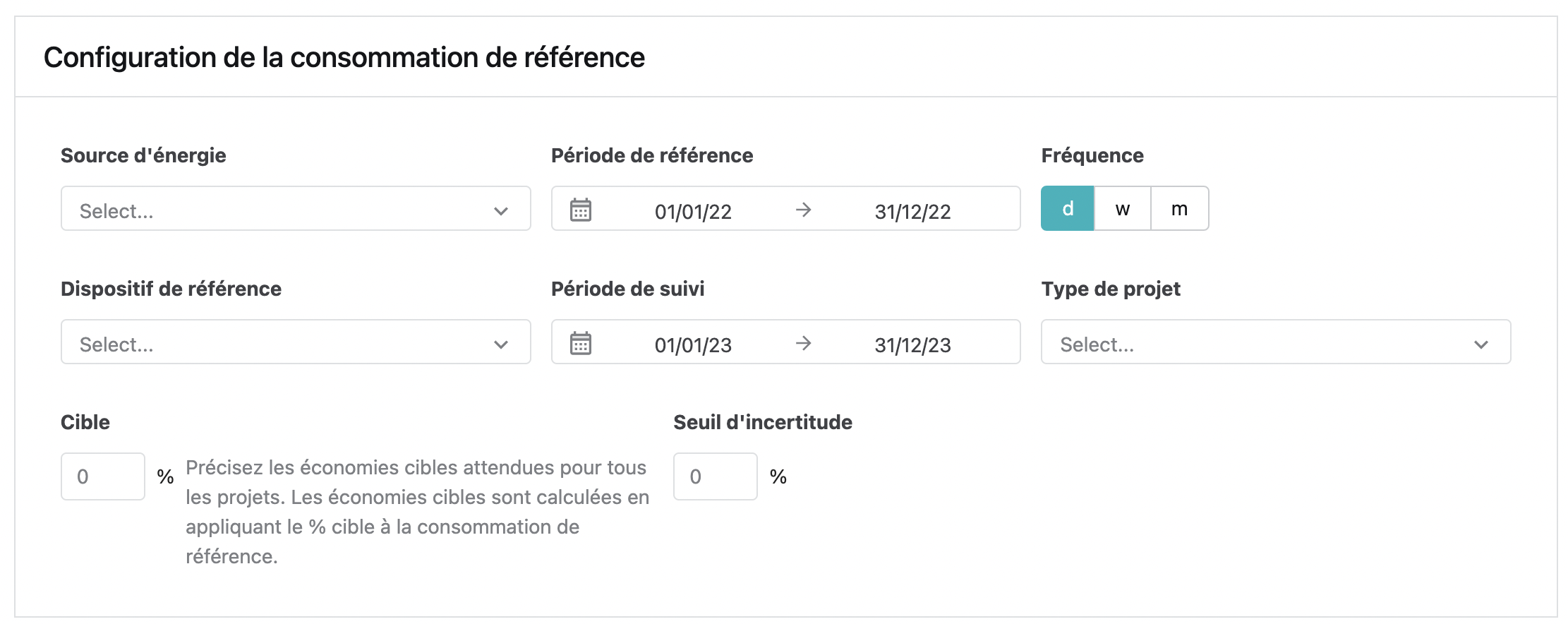Click the Seuil d'incertitude label
Viewport: 1568px width, 624px height.
click(x=763, y=422)
